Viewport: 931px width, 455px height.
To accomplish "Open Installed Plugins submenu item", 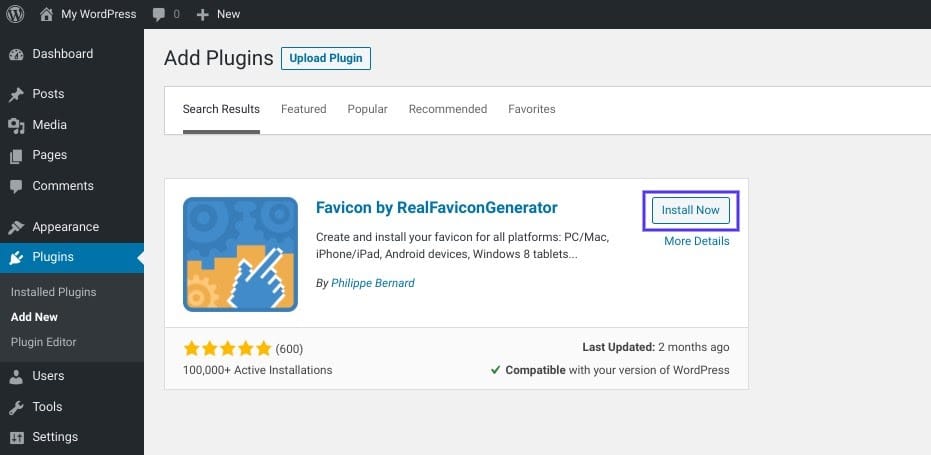I will 53,292.
